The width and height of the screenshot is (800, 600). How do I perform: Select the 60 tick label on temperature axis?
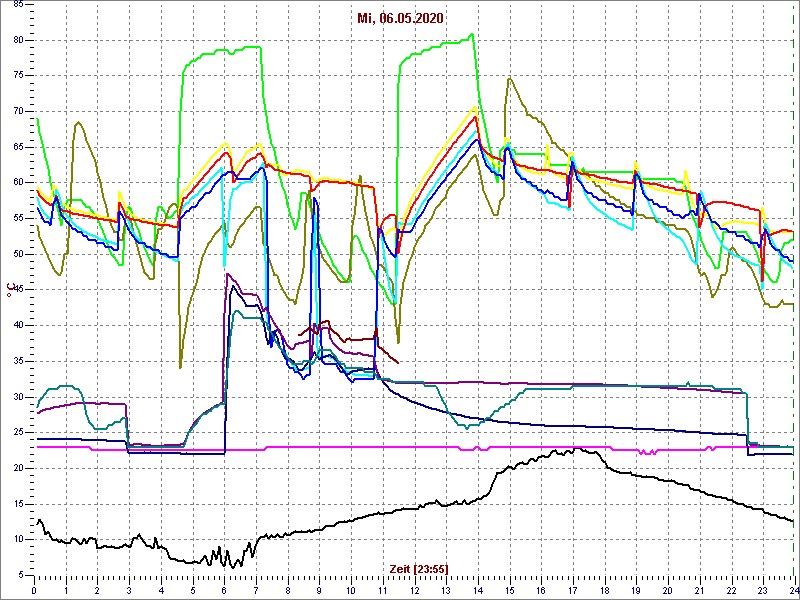[17, 183]
